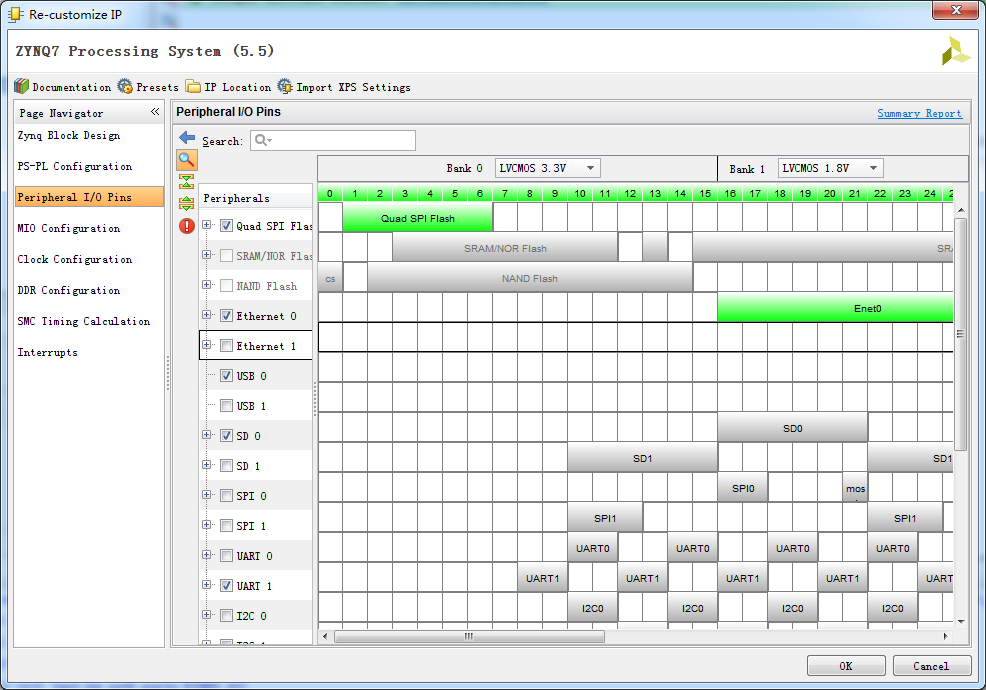986x690 pixels.
Task: Enable the UART 0 checkbox
Action: click(x=226, y=555)
